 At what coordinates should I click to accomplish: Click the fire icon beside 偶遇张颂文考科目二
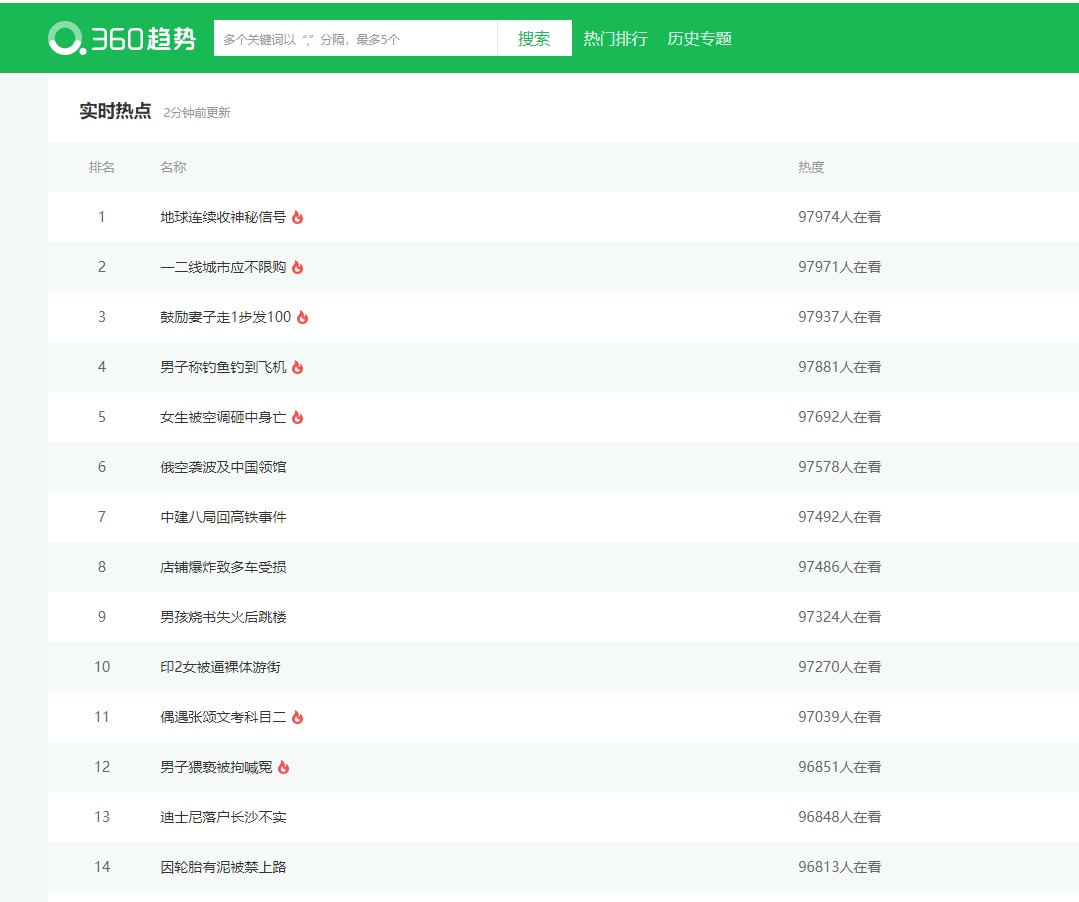(298, 717)
